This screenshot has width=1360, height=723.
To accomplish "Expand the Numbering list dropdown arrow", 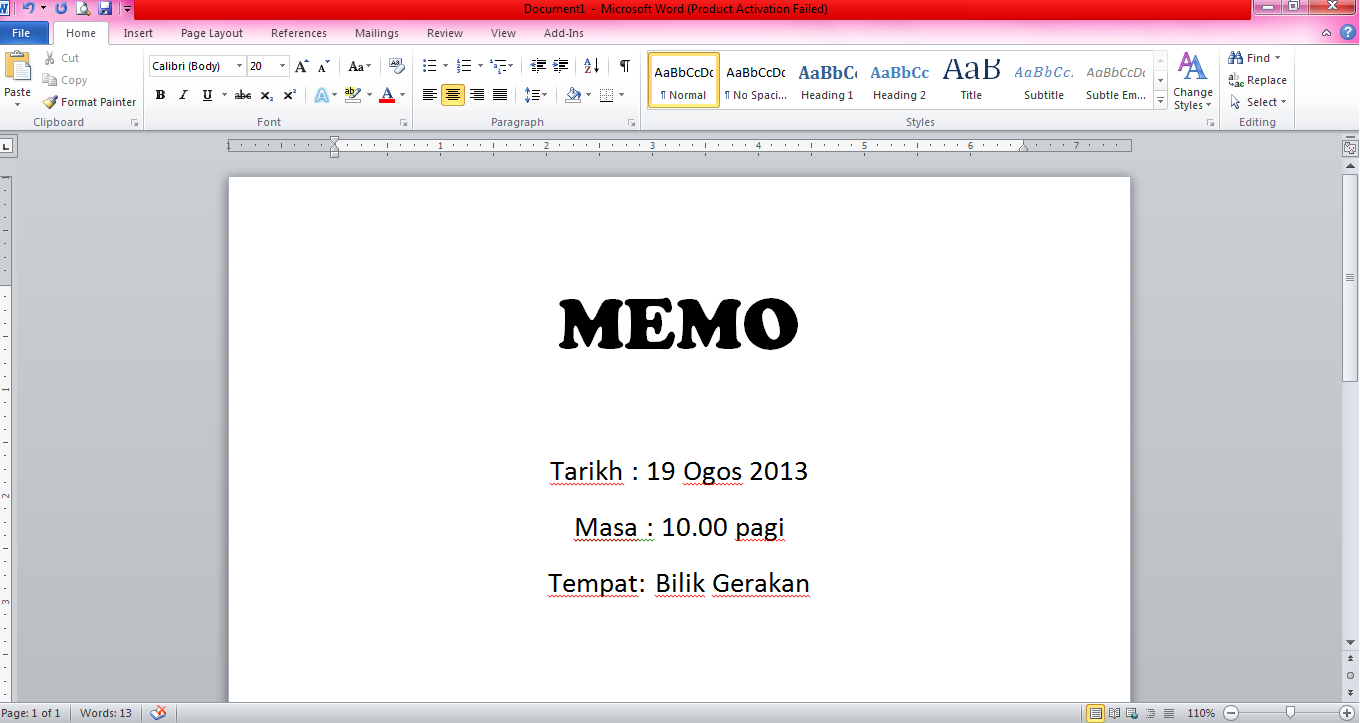I will coord(480,66).
